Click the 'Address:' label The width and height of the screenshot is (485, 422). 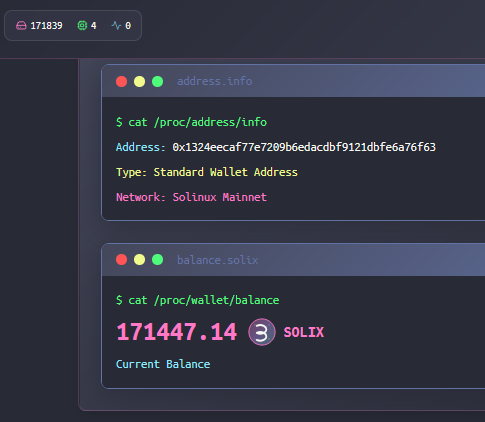pyautogui.click(x=140, y=147)
